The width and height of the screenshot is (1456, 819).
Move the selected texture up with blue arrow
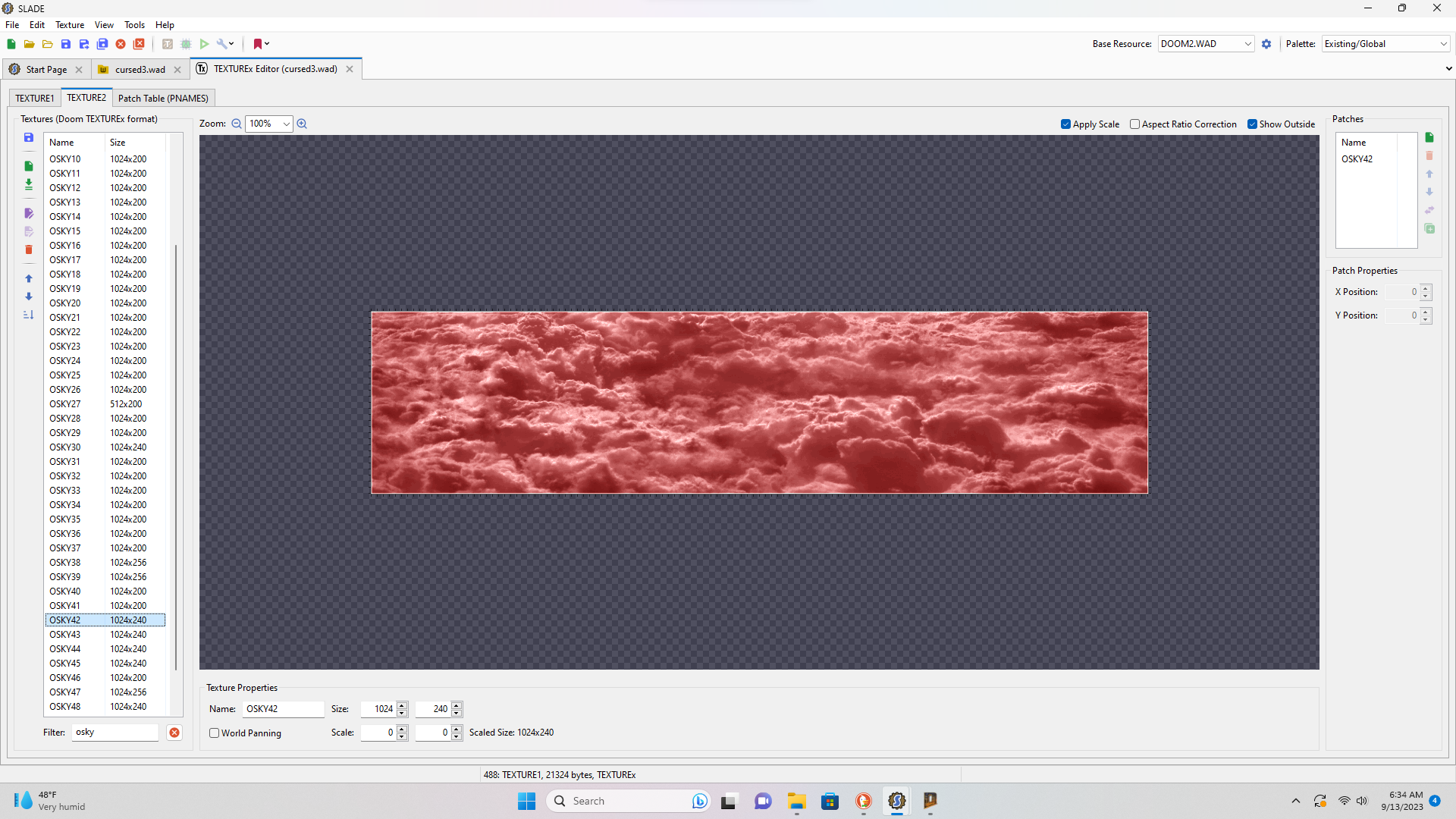coord(29,278)
